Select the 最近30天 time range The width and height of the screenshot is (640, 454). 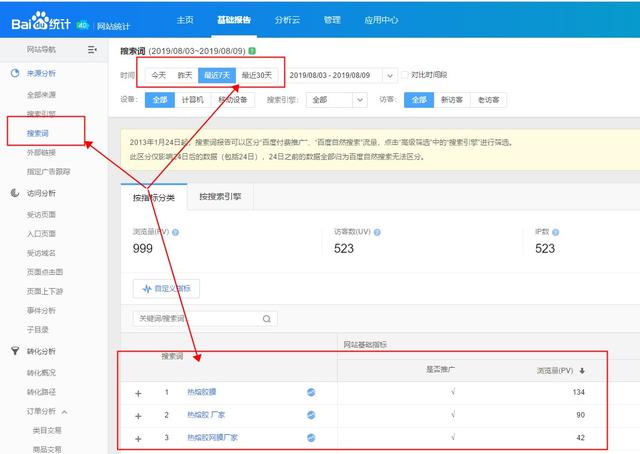pos(257,76)
